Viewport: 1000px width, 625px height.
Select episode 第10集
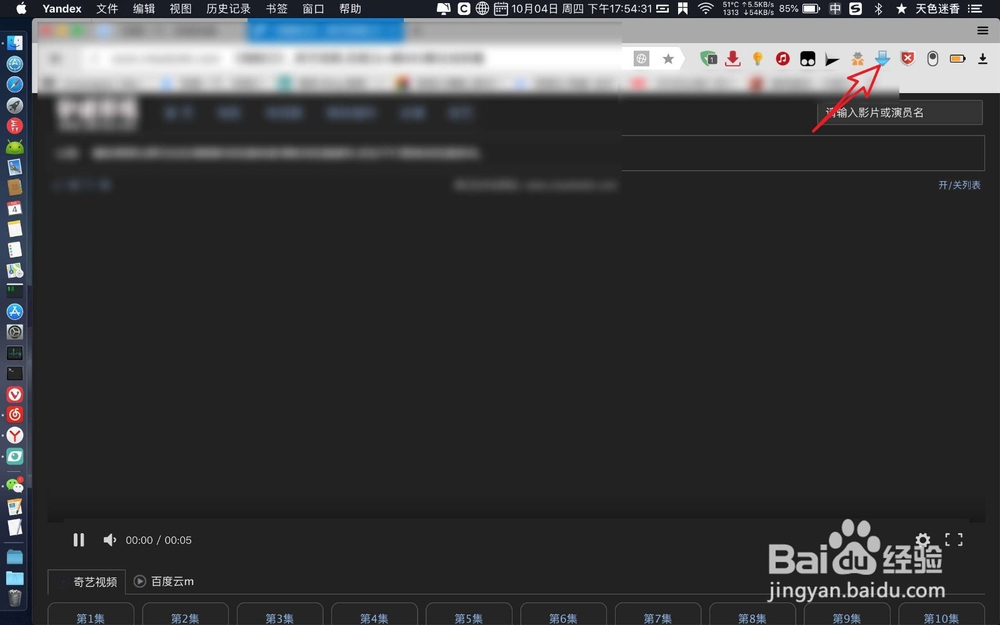[x=941, y=615]
